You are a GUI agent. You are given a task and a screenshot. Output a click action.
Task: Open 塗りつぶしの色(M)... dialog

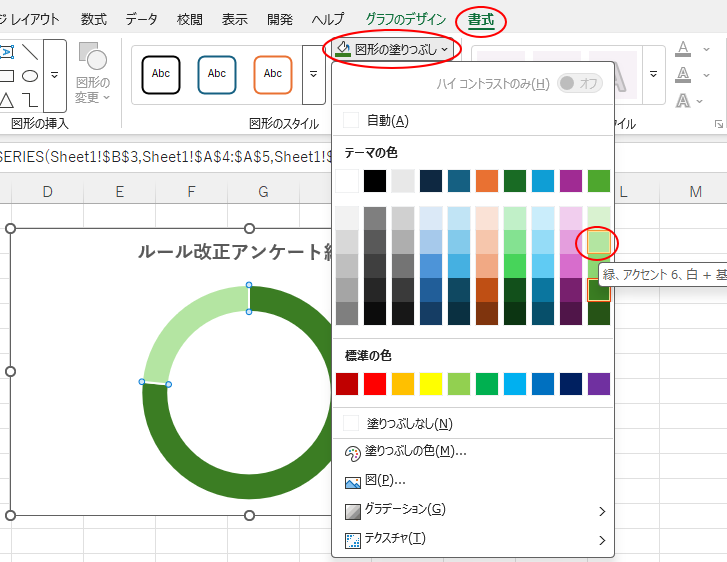[473, 451]
